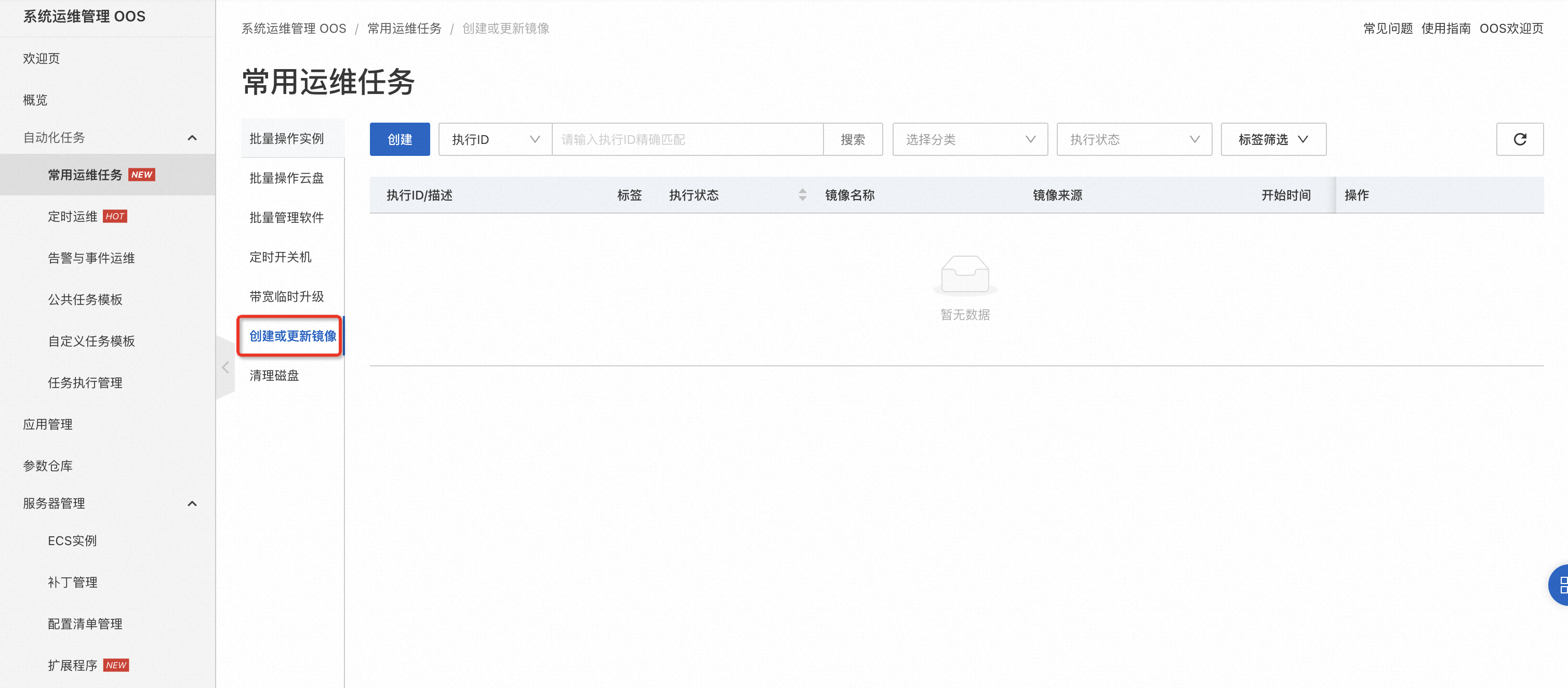Image resolution: width=1568 pixels, height=688 pixels.
Task: Open the 执行状态 filter dropdown
Action: 1133,139
